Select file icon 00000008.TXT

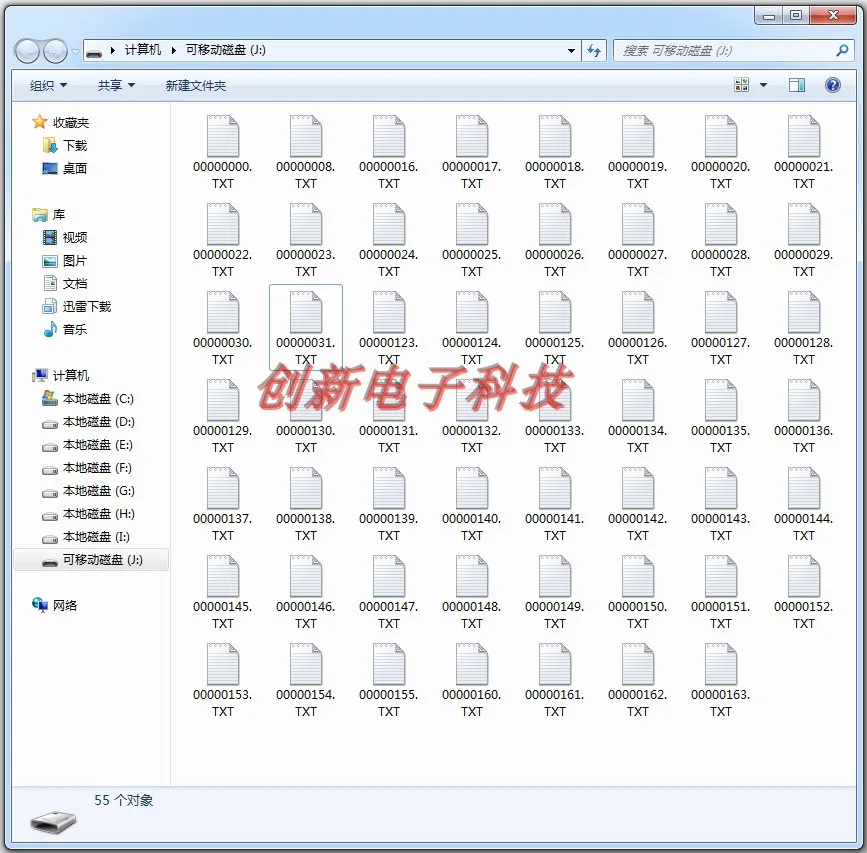pos(306,136)
